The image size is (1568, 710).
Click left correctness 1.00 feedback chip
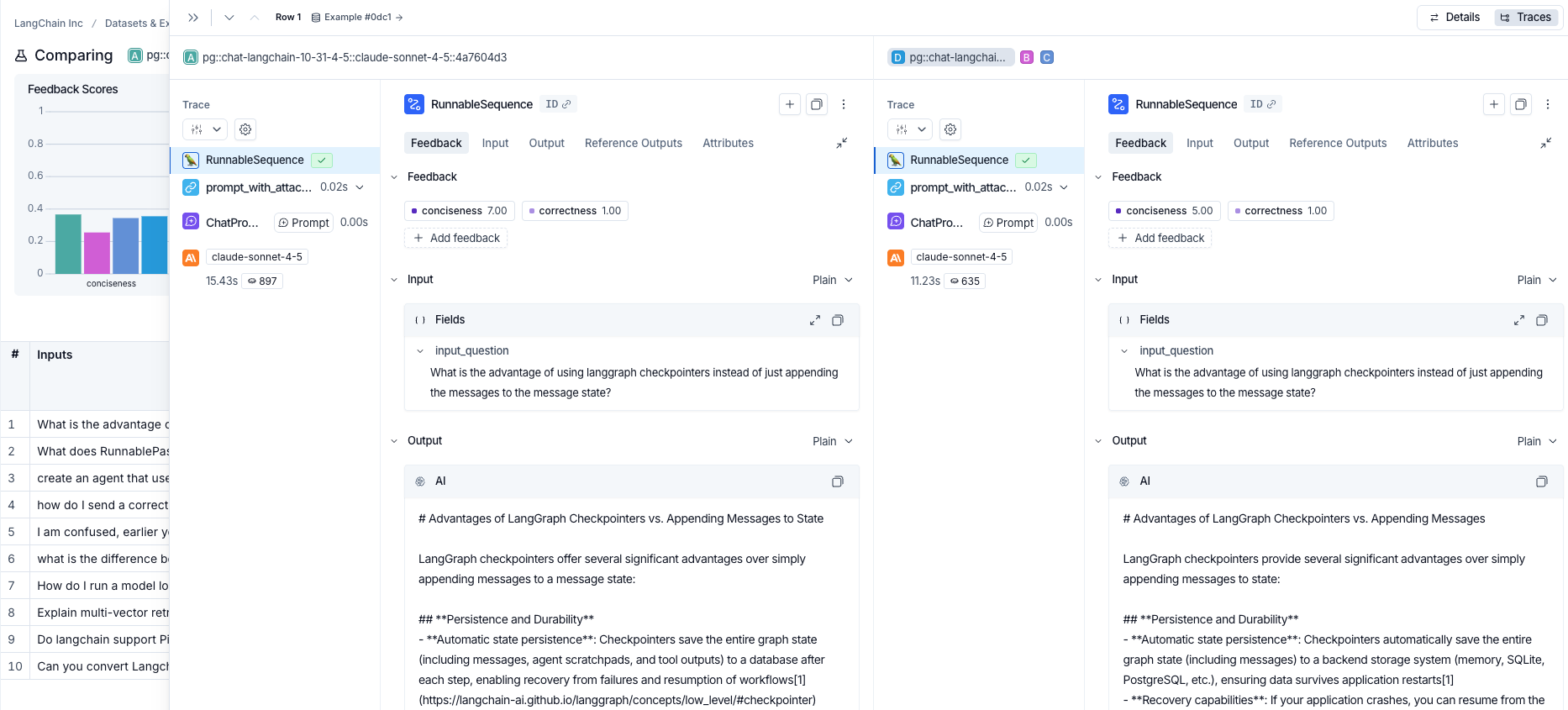[x=575, y=211]
